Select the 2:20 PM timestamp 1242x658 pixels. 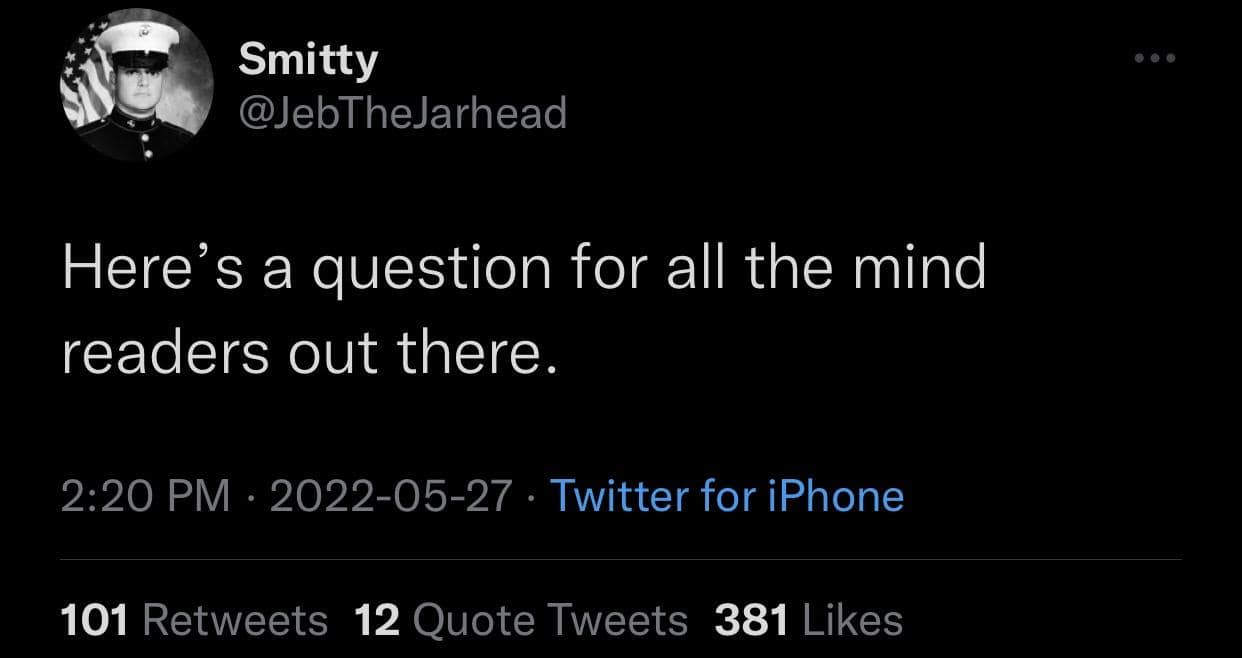145,496
